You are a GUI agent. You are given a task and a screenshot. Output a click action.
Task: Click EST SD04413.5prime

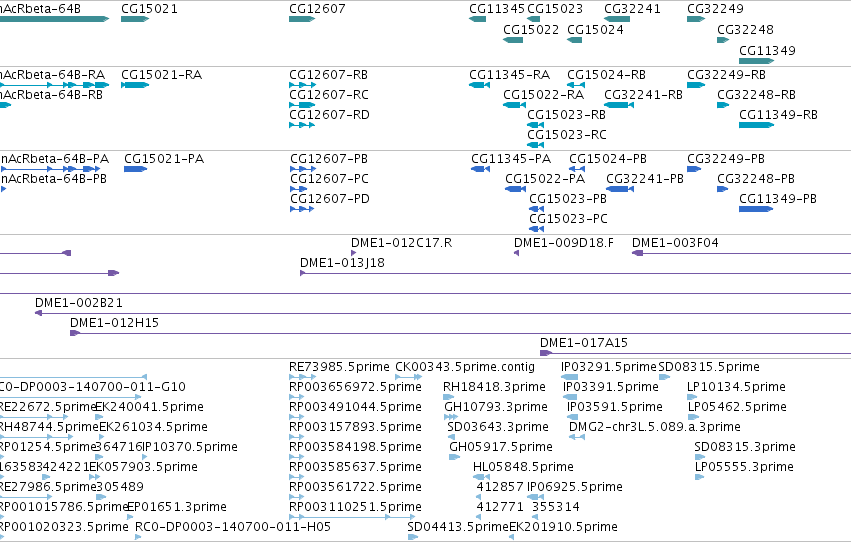(413, 538)
